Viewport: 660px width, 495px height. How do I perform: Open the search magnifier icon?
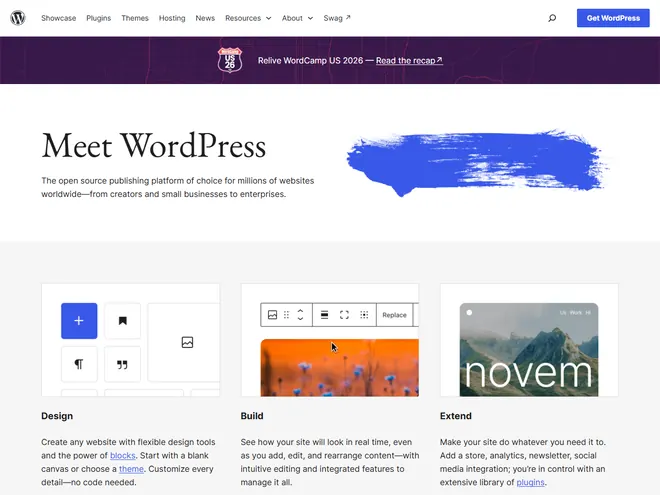point(552,18)
